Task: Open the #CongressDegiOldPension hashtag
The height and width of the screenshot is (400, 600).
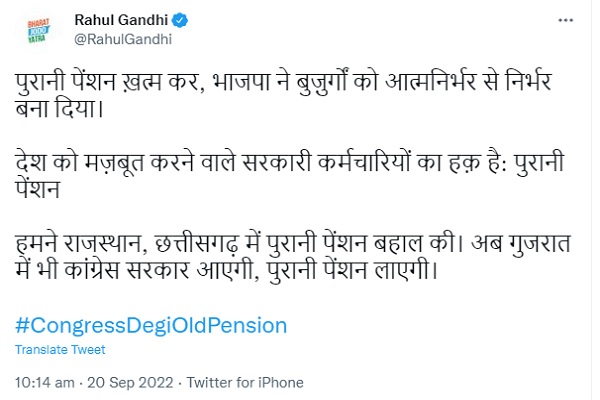Action: (152, 325)
